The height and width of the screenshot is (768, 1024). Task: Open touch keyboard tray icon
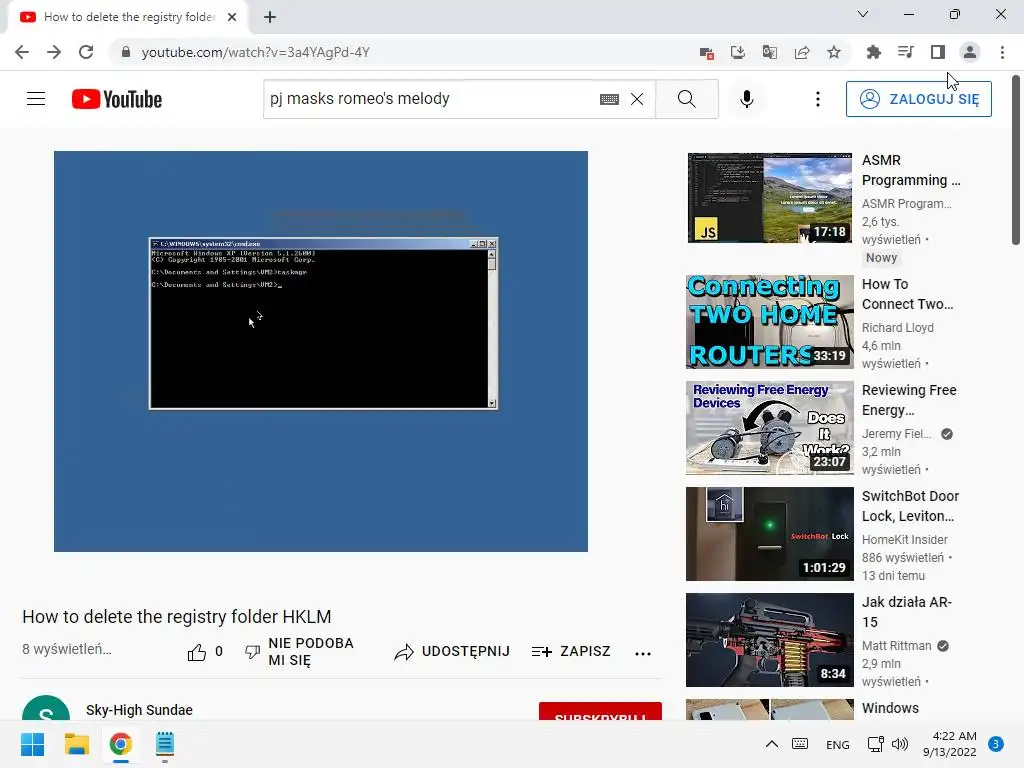tap(800, 744)
